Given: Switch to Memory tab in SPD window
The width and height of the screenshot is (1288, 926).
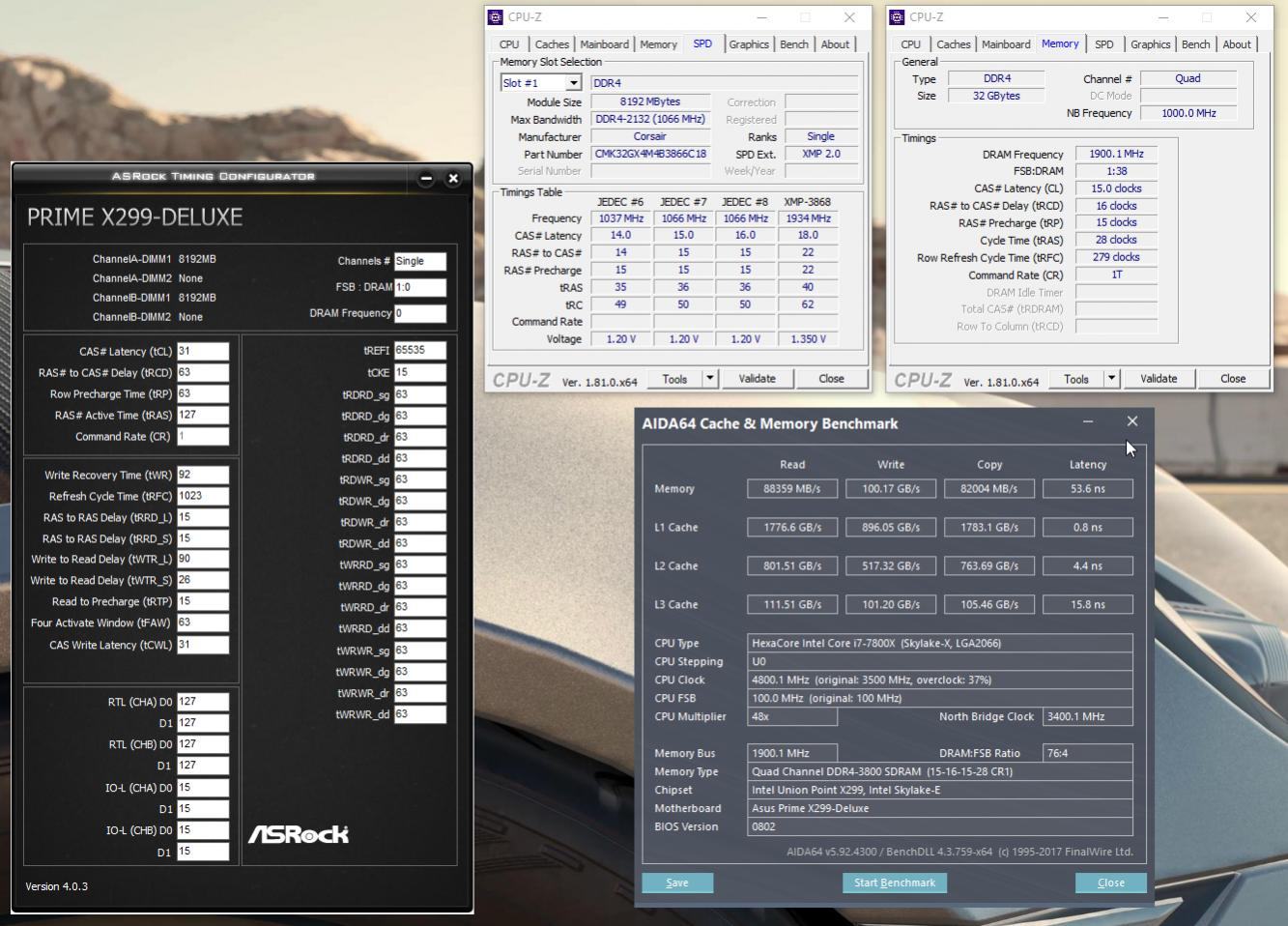Looking at the screenshot, I should click(x=658, y=44).
